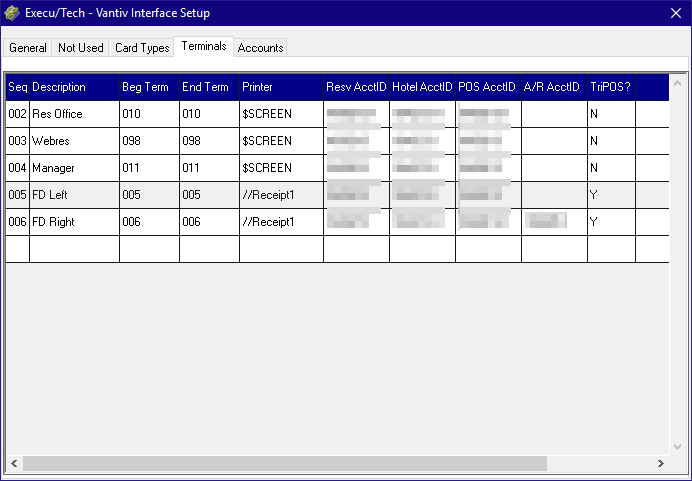
Task: Click the Printer column header
Action: coord(281,87)
